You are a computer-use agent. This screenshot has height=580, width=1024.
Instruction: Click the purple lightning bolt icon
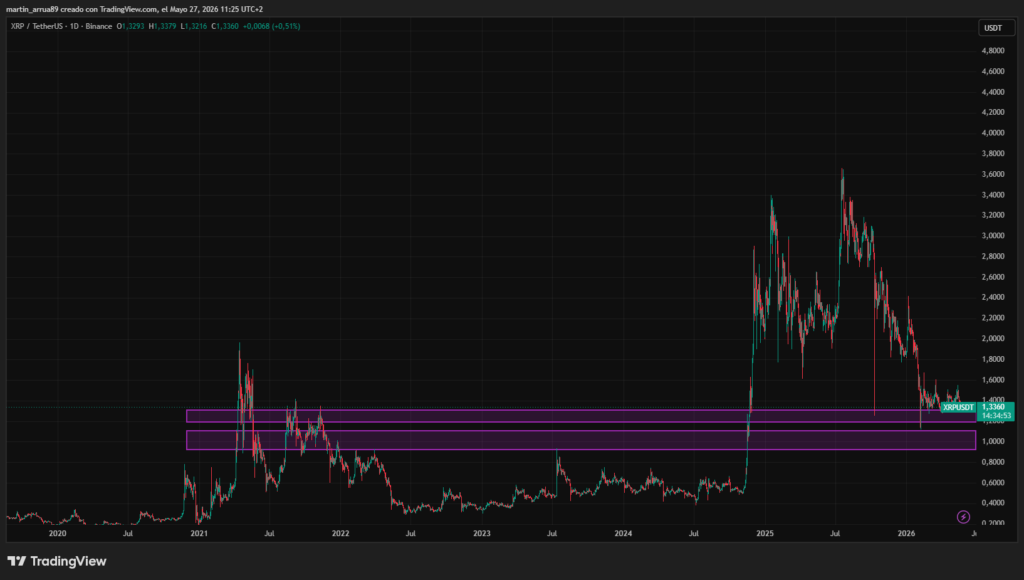963,517
